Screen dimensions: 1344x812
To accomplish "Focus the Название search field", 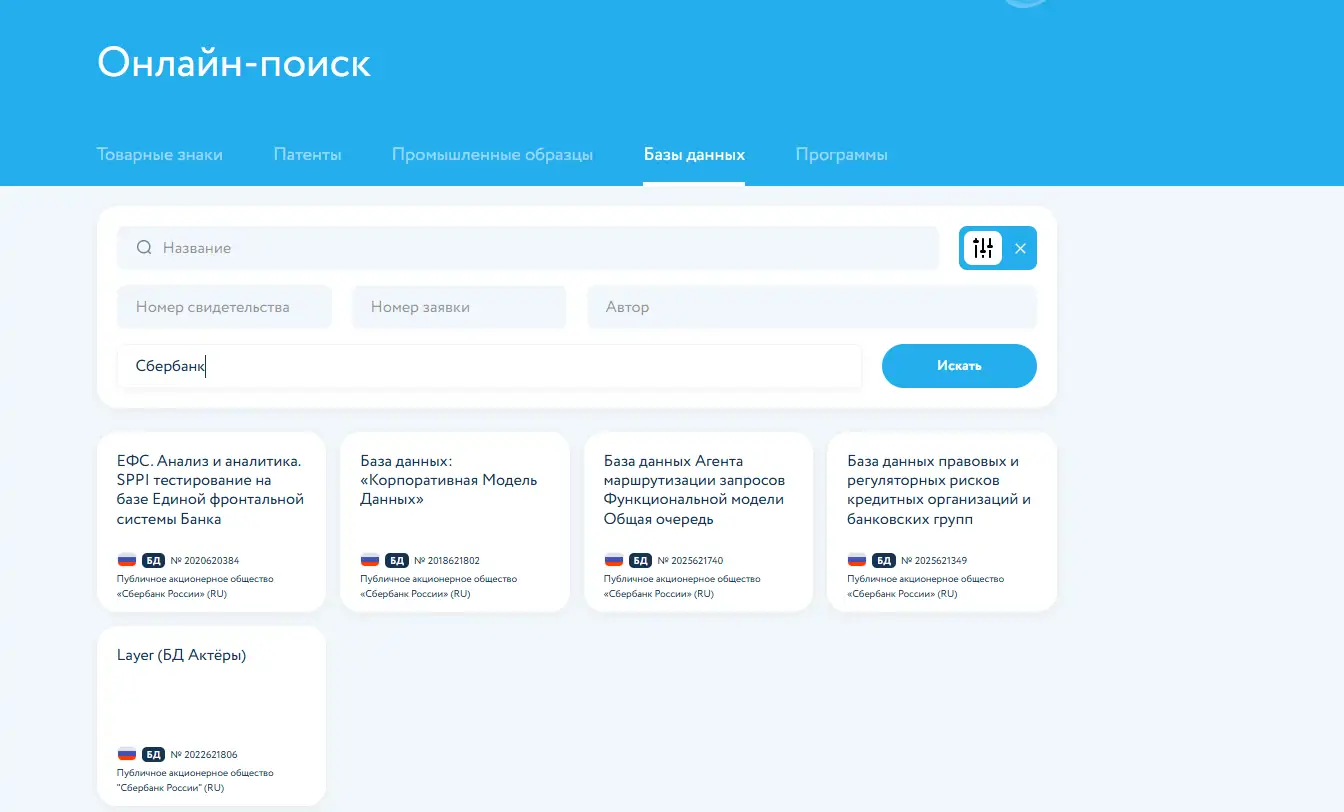I will pyautogui.click(x=540, y=248).
